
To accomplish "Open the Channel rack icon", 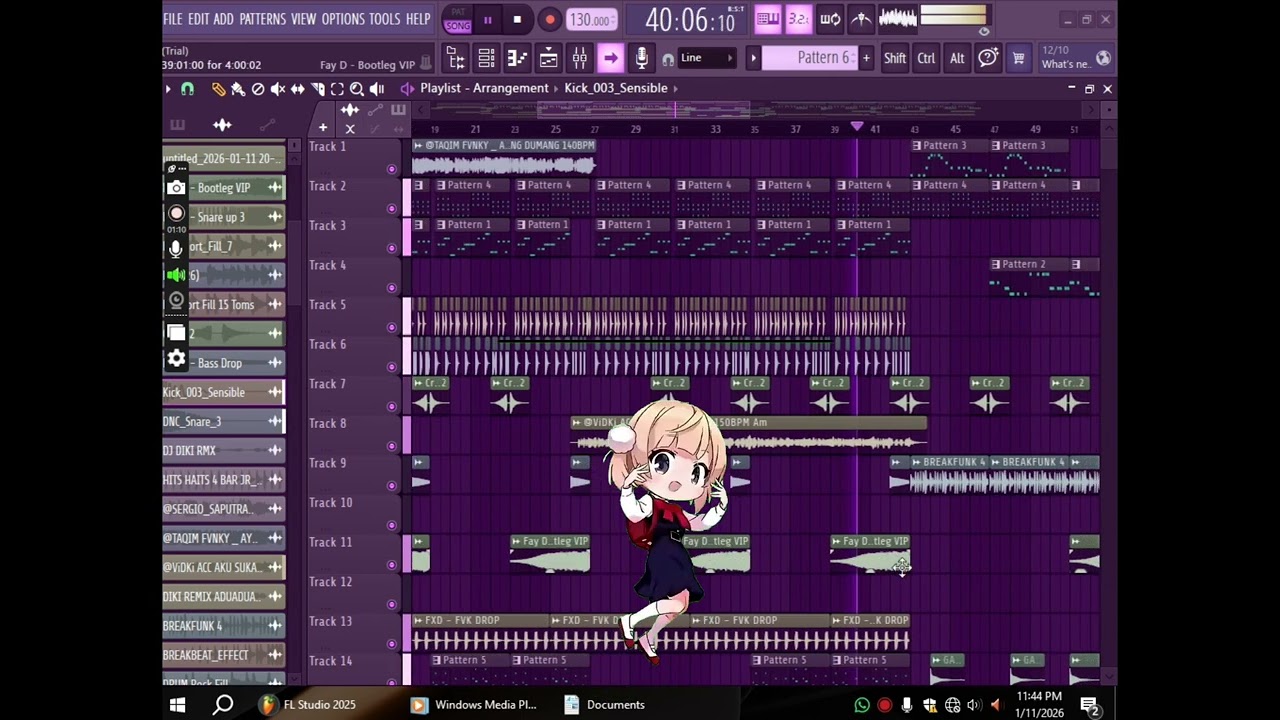I will click(486, 59).
